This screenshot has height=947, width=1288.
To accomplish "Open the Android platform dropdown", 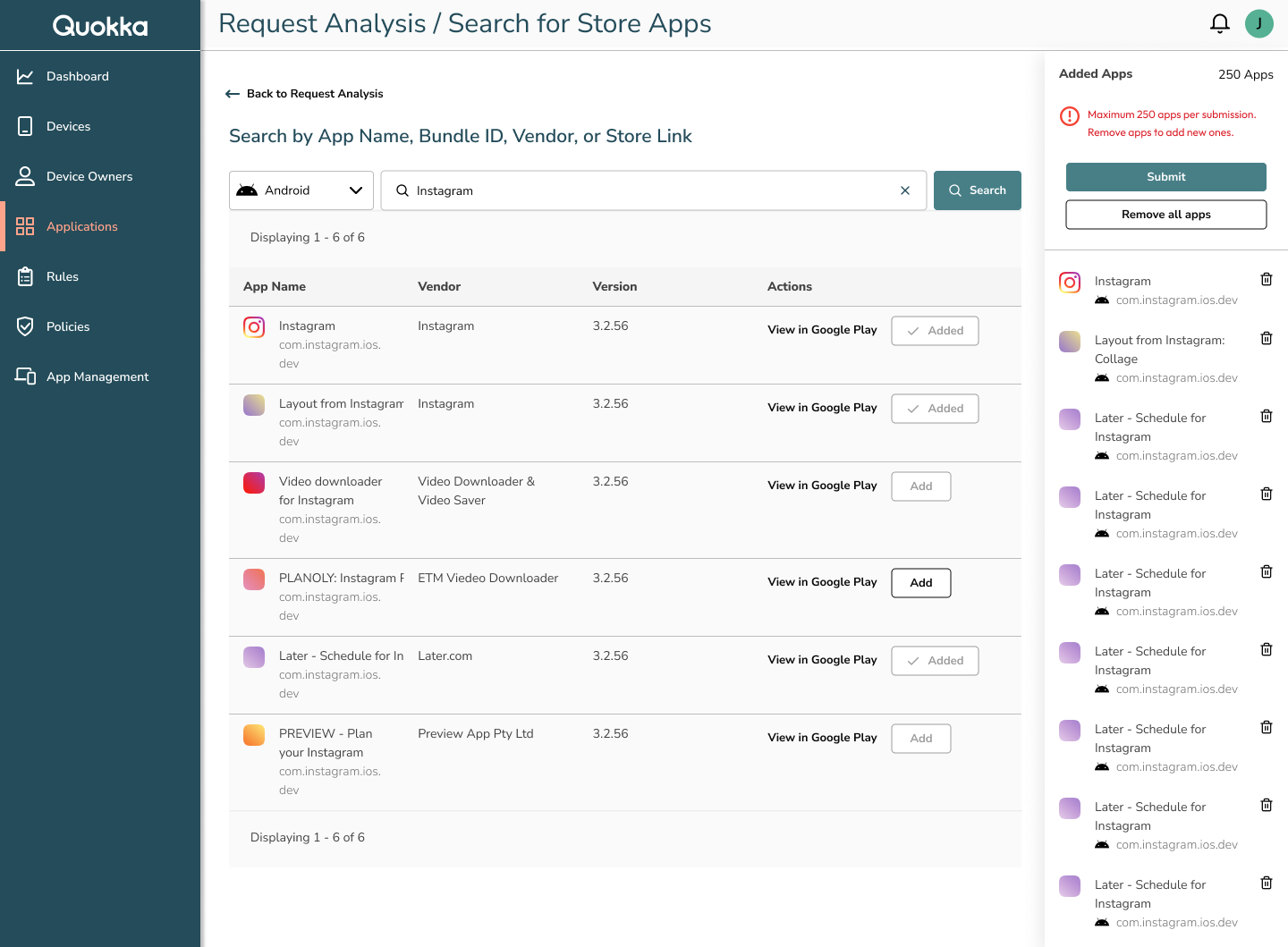I will tap(301, 190).
